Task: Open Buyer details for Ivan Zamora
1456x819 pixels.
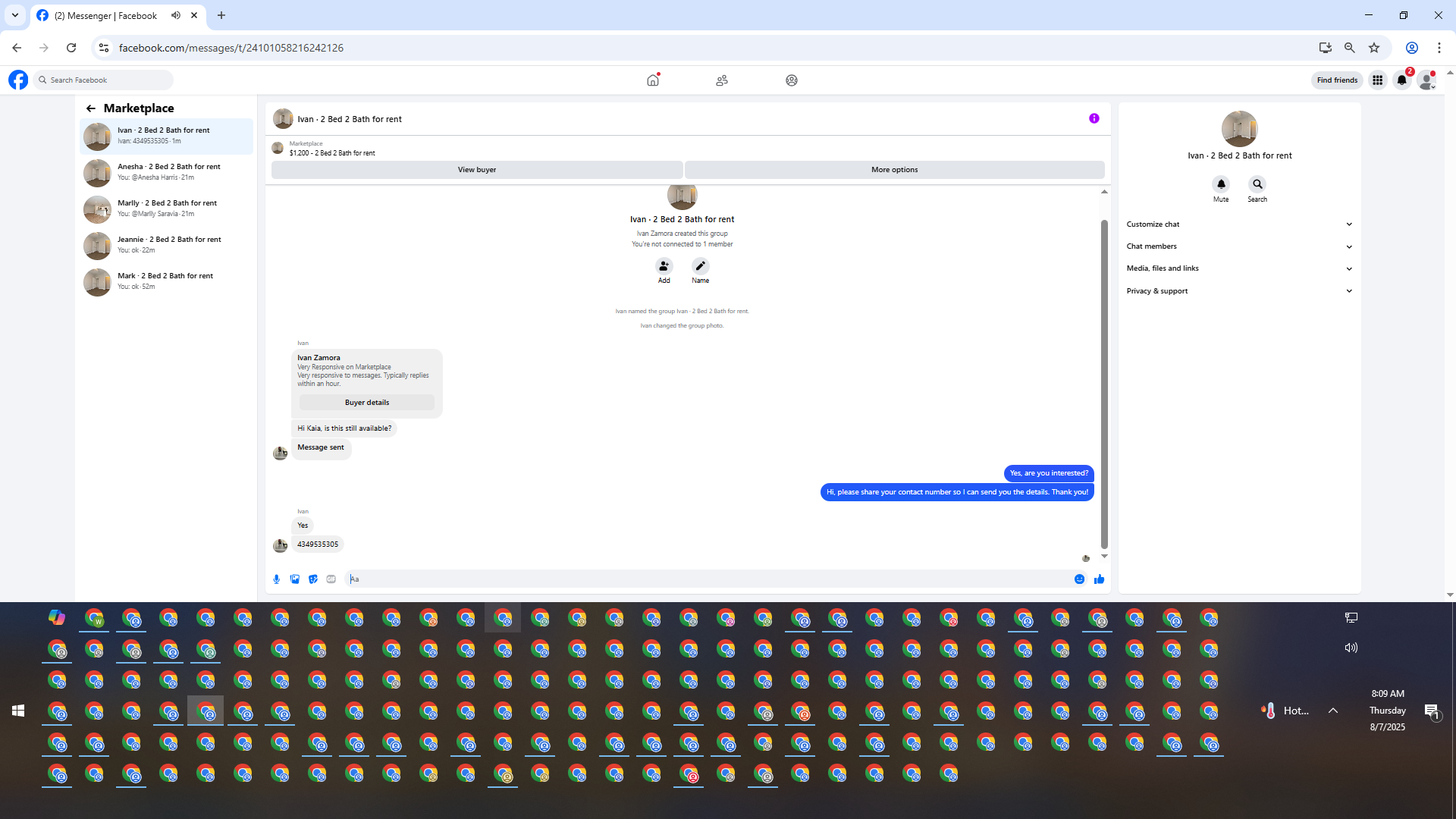Action: 367,403
